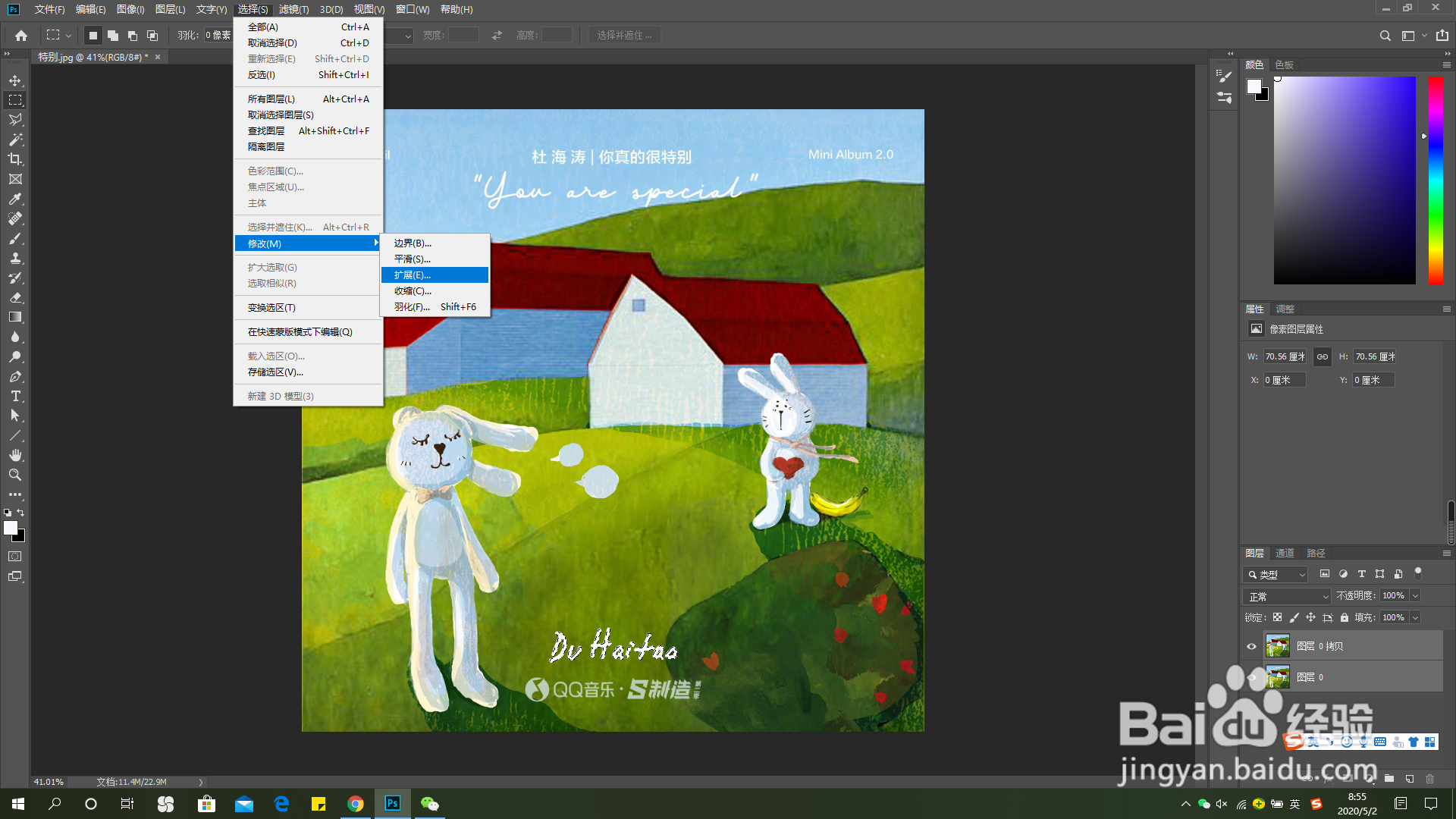Open the Properties panel options menu
The width and height of the screenshot is (1456, 819).
[1446, 309]
